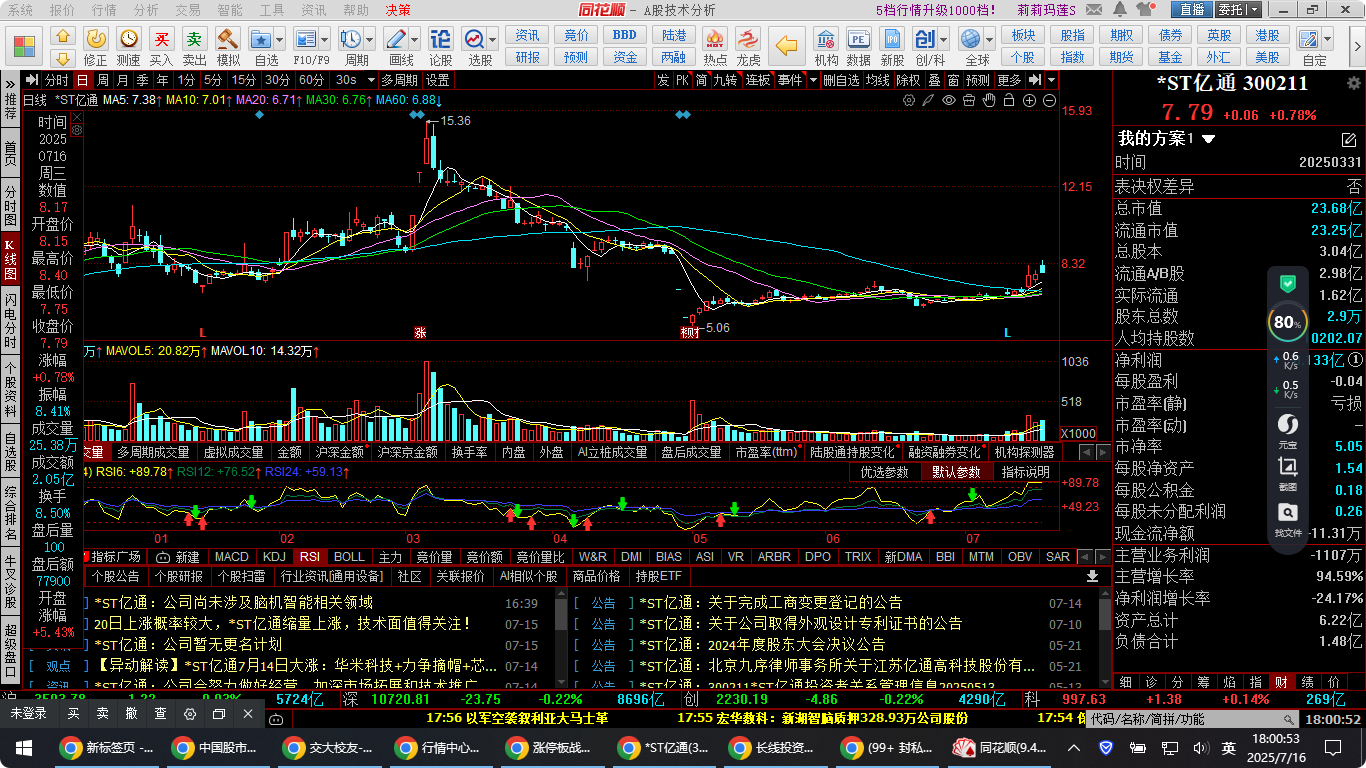1366x768 pixels.
Task: Click the yellow down arrow toolbar icon
Action: tap(63, 58)
